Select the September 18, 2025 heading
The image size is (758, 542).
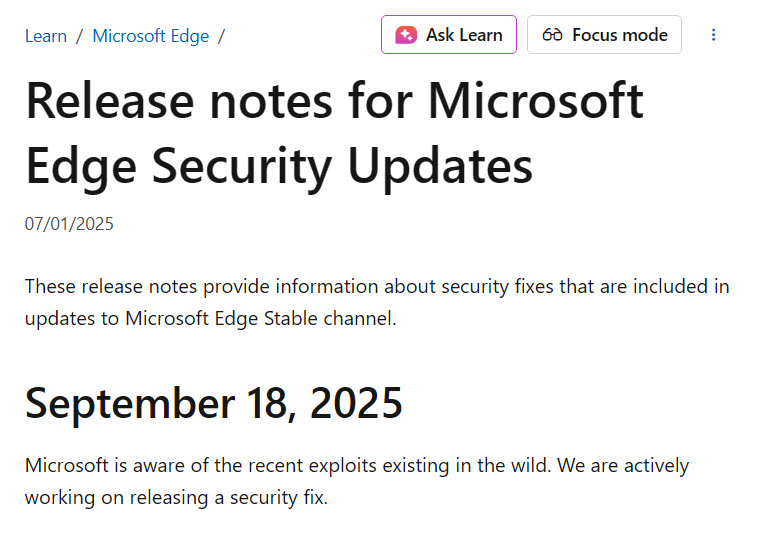click(214, 403)
